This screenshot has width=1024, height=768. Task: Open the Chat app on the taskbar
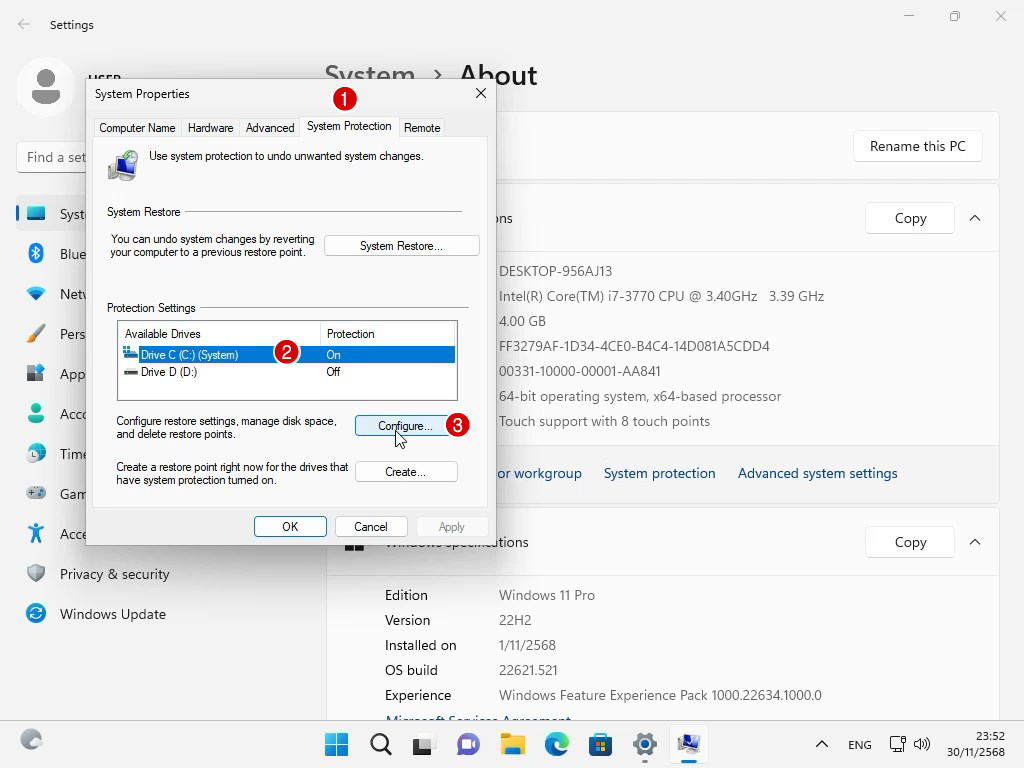469,744
